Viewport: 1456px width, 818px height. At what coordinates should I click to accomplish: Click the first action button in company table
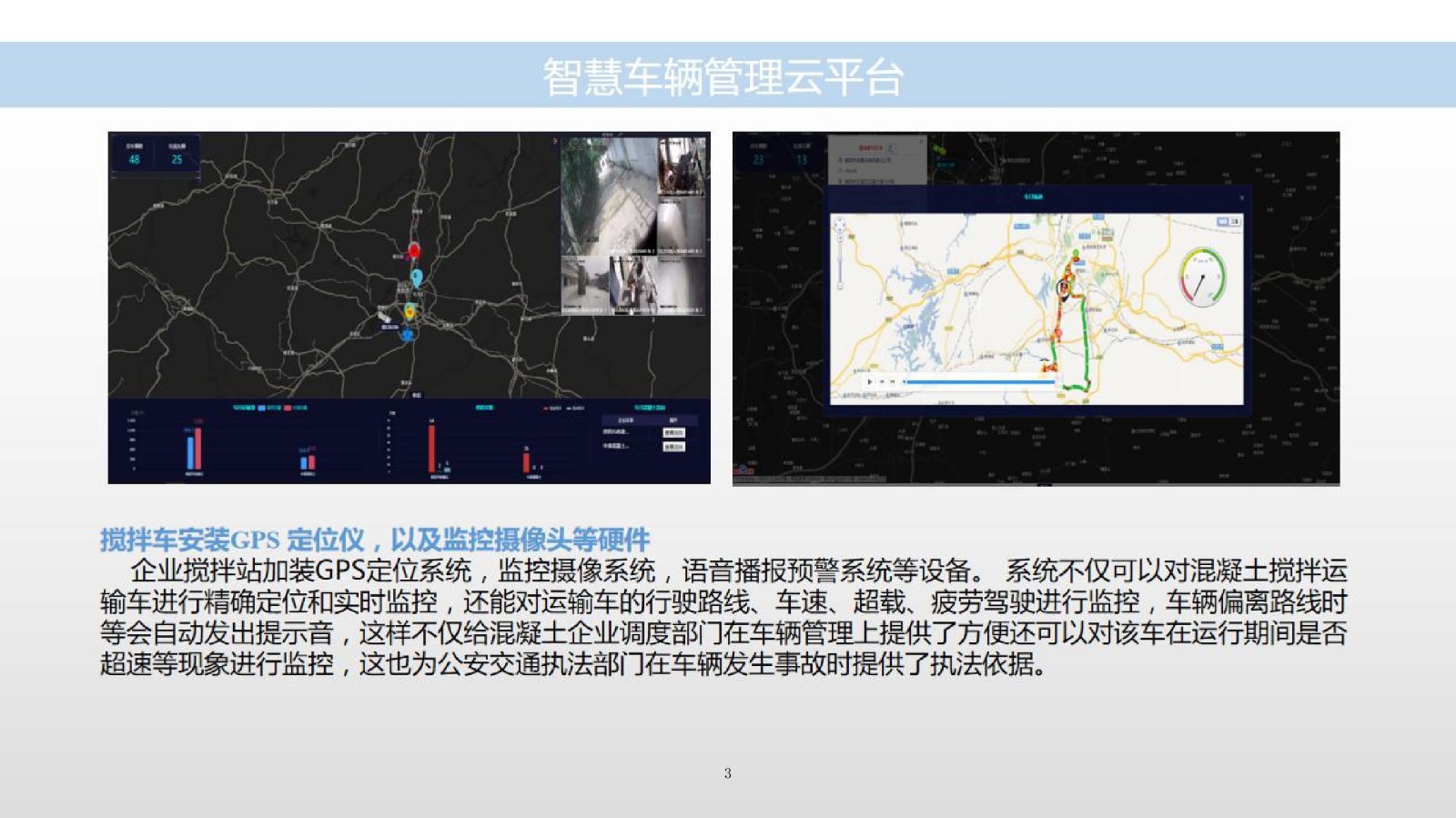coord(673,433)
